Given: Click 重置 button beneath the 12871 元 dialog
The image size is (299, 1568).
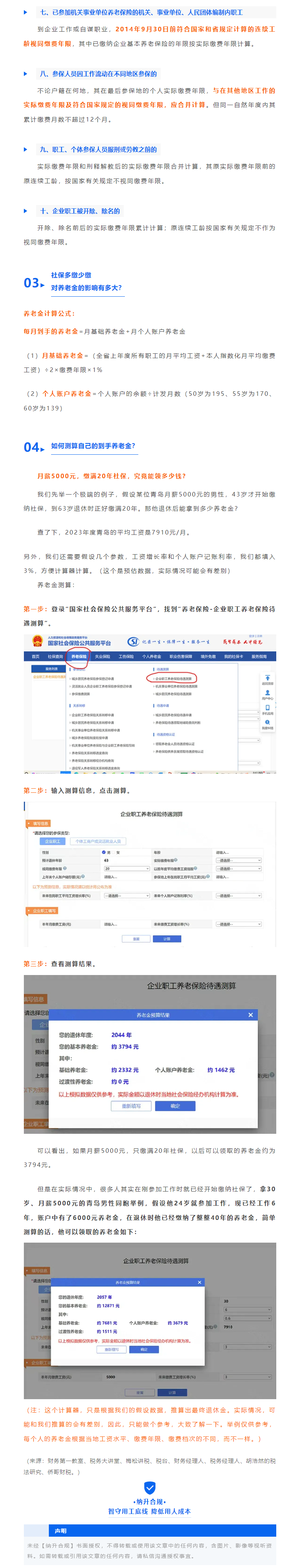Looking at the screenshot, I should click(x=140, y=1392).
